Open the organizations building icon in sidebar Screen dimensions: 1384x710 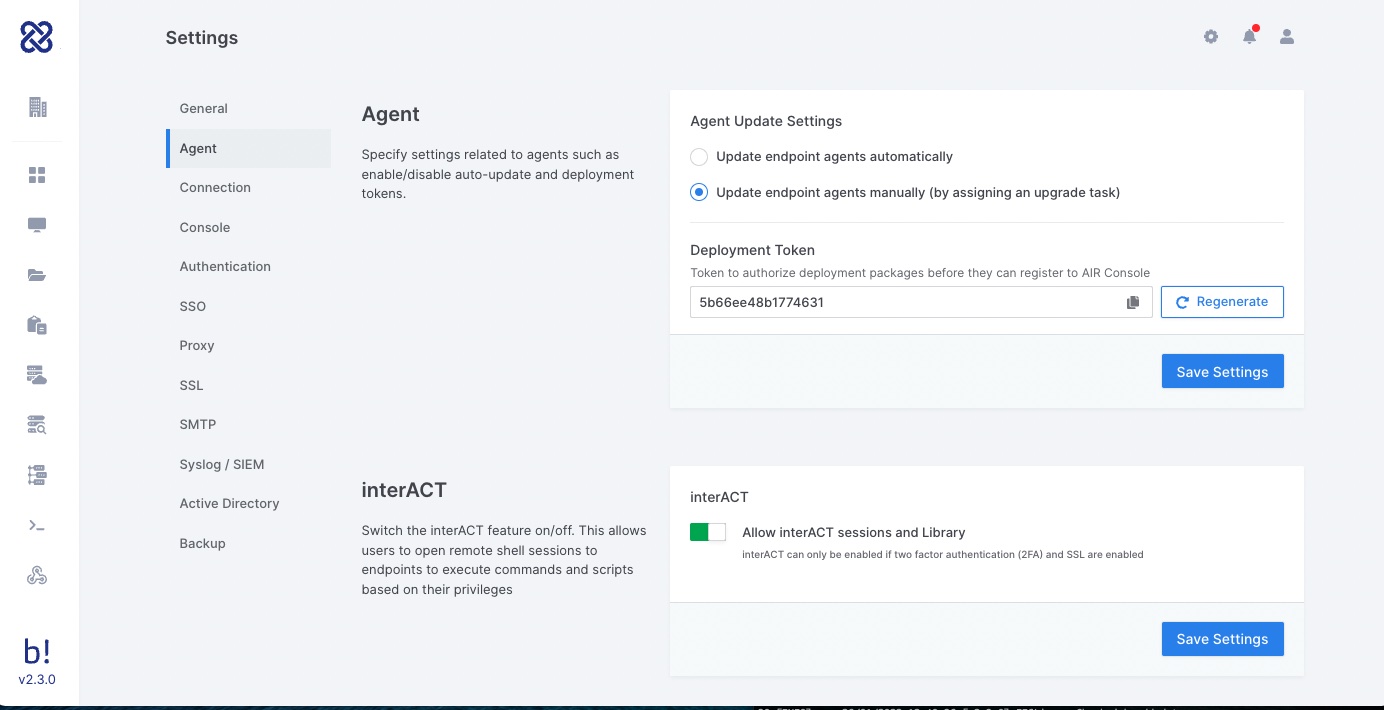click(38, 107)
